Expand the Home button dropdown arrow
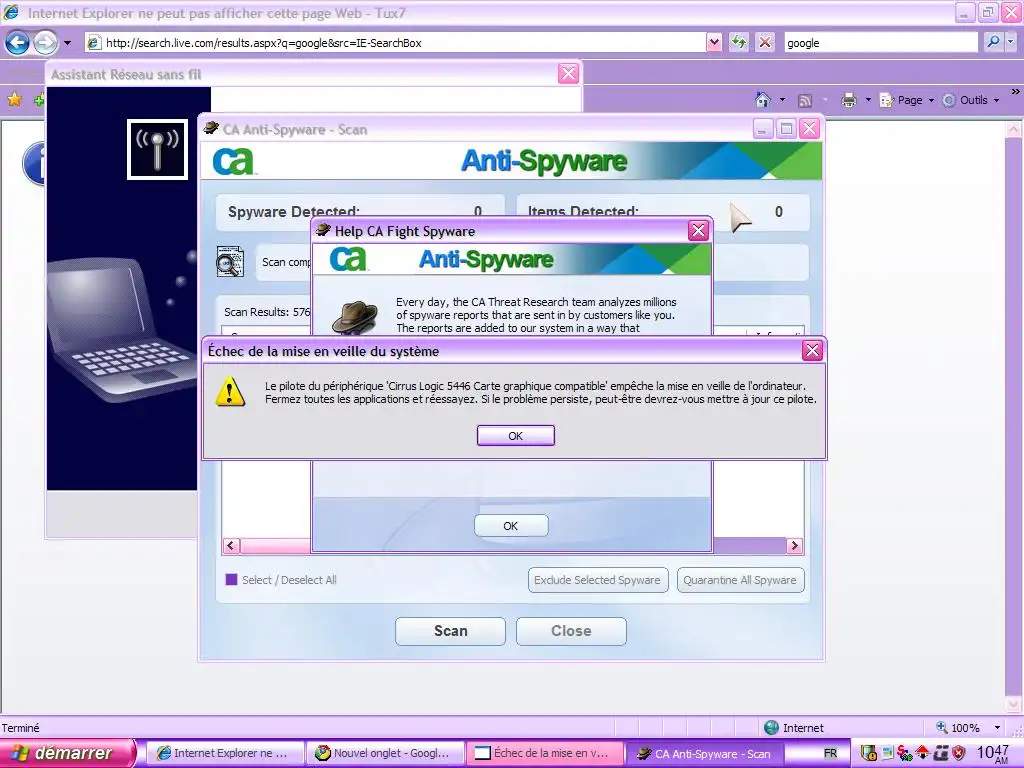Screen dimensions: 1024x768 [x=782, y=100]
